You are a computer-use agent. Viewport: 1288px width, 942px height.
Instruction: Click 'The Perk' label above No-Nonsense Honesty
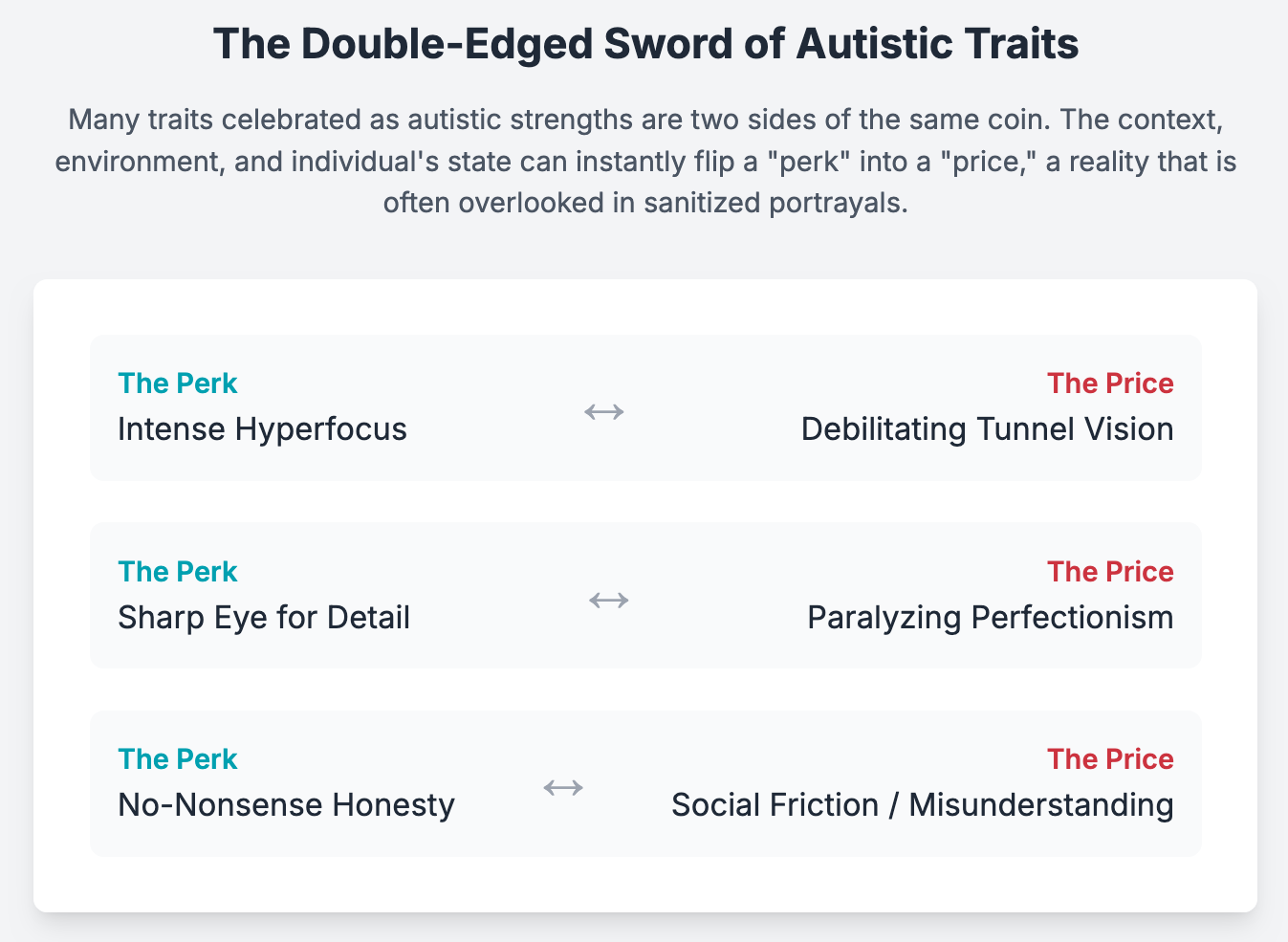coord(177,759)
